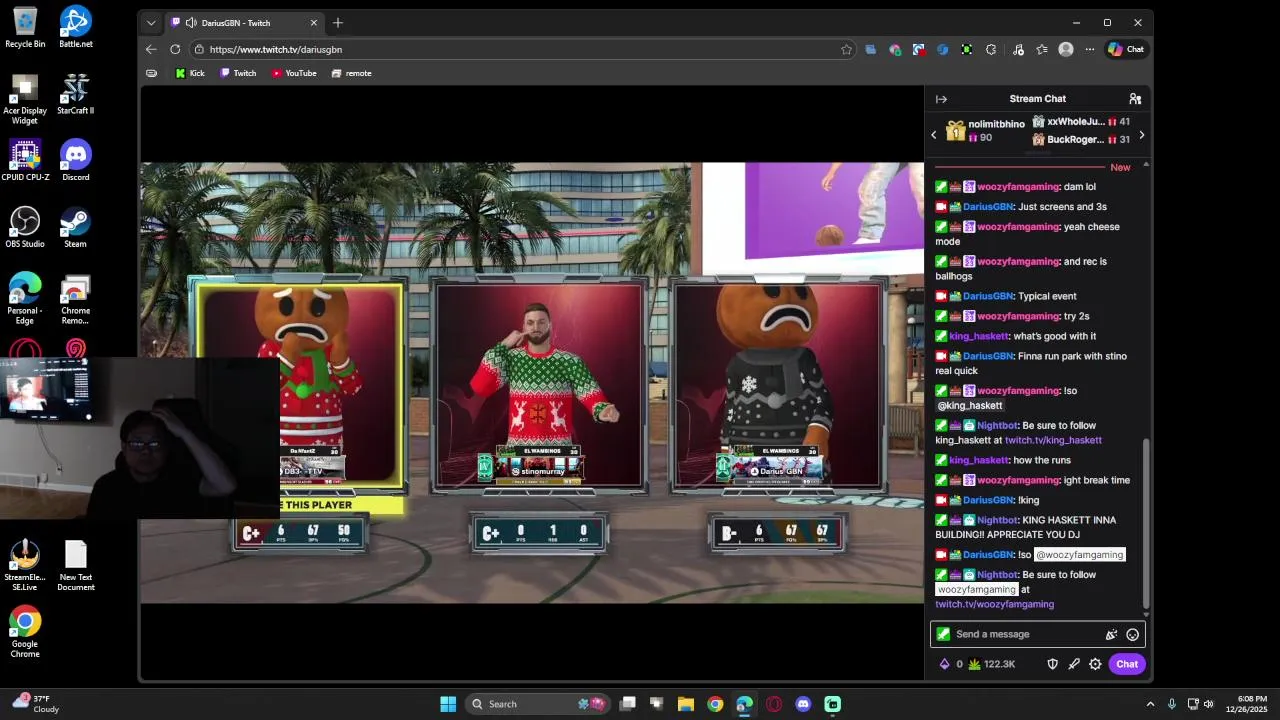The height and width of the screenshot is (720, 1280).
Task: Mute the DariusGBN tab audio
Action: (190, 23)
